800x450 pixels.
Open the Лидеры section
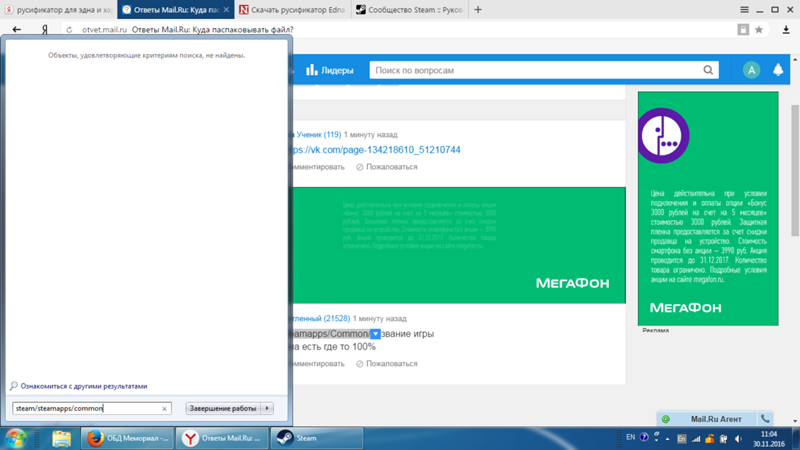(x=330, y=70)
